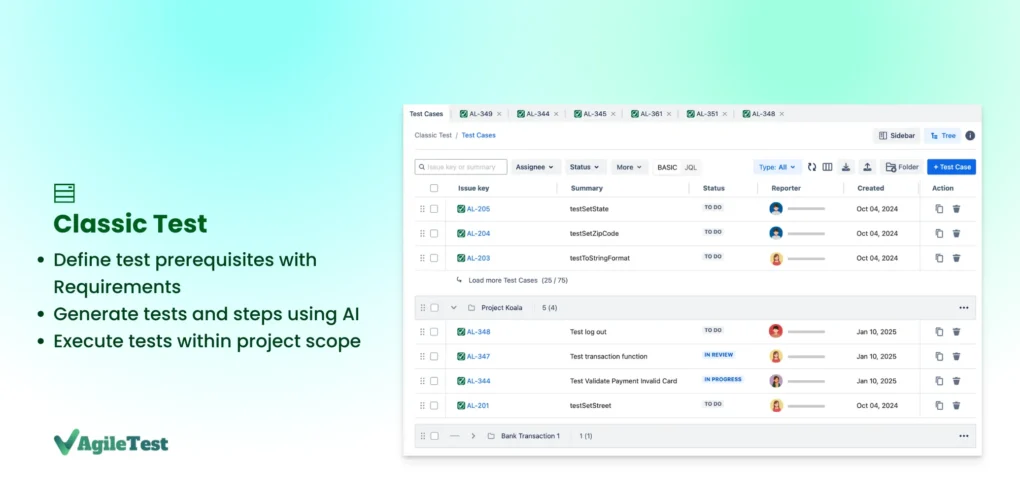
Task: Click the IN REVIEW status badge
Action: (x=719, y=355)
